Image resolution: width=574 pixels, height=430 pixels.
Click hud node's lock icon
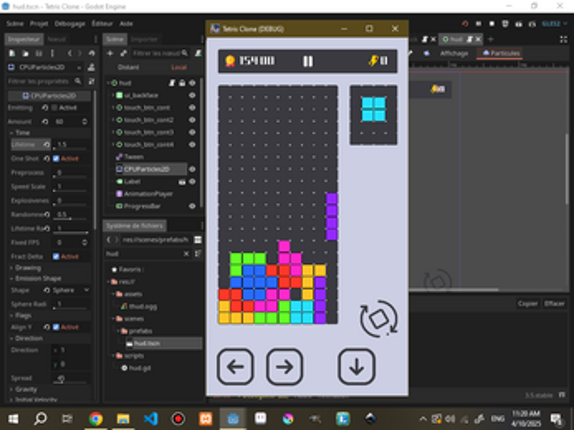(182, 83)
